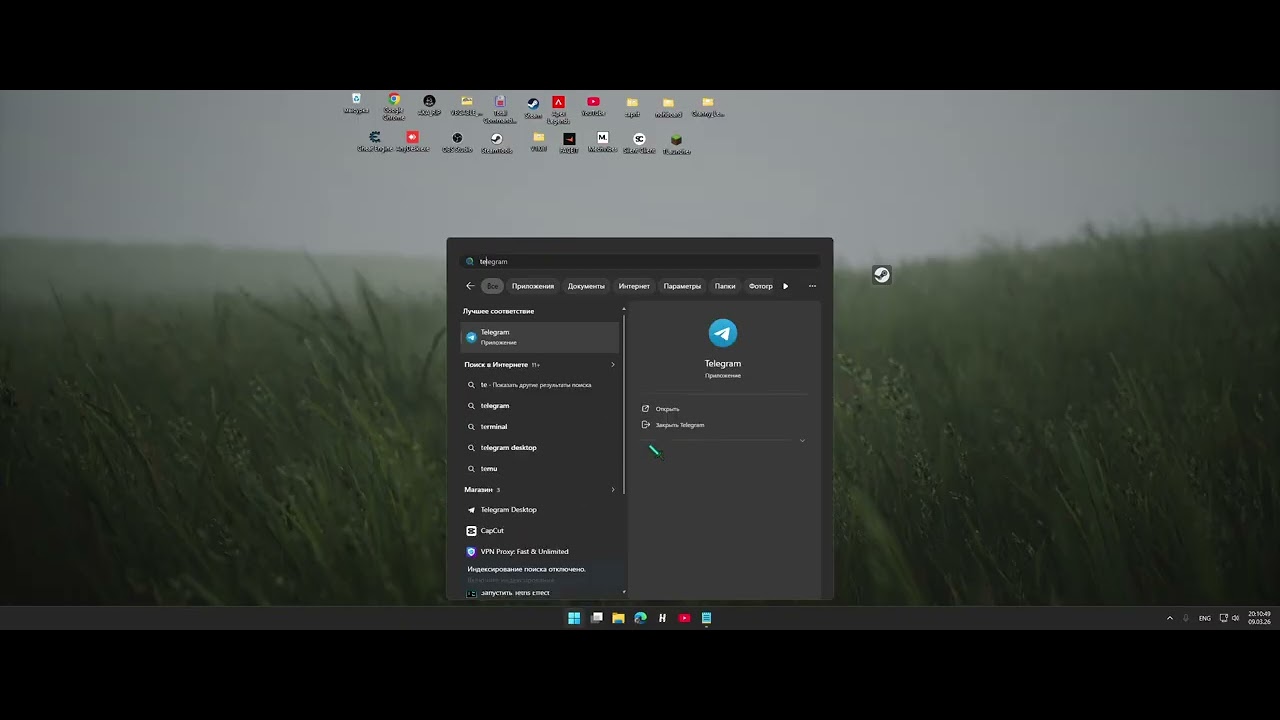
Task: Expand the Store results section
Action: [x=613, y=490]
